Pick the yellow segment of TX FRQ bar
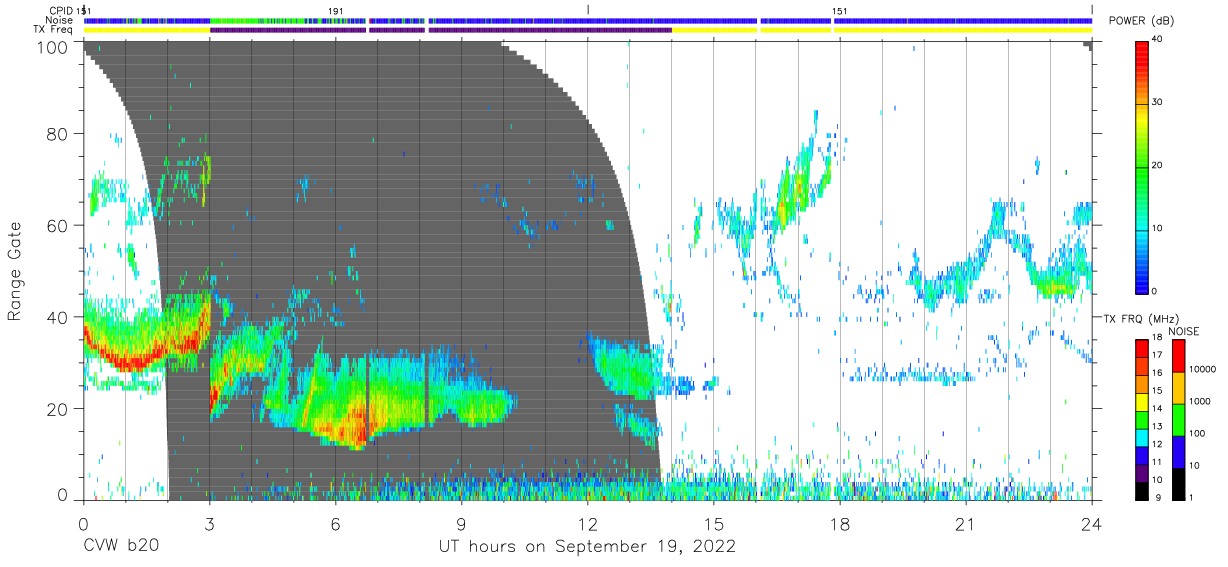1228x567 pixels. (x=1142, y=401)
